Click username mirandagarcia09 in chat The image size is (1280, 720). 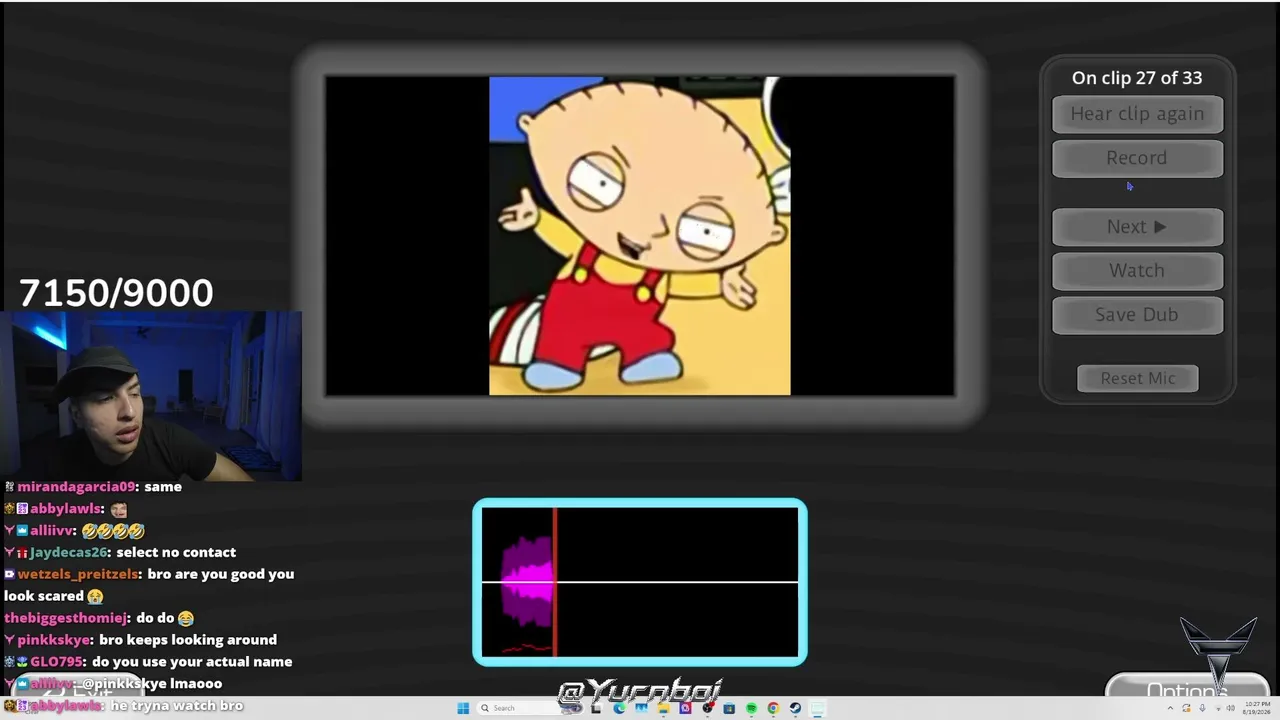pyautogui.click(x=76, y=487)
